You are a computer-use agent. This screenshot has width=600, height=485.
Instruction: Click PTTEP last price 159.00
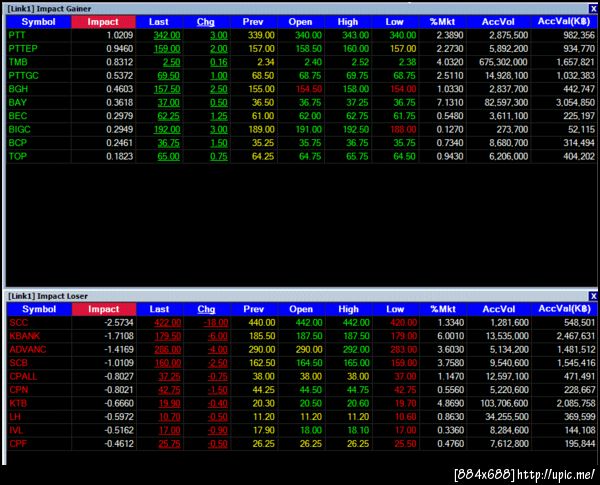[167, 49]
